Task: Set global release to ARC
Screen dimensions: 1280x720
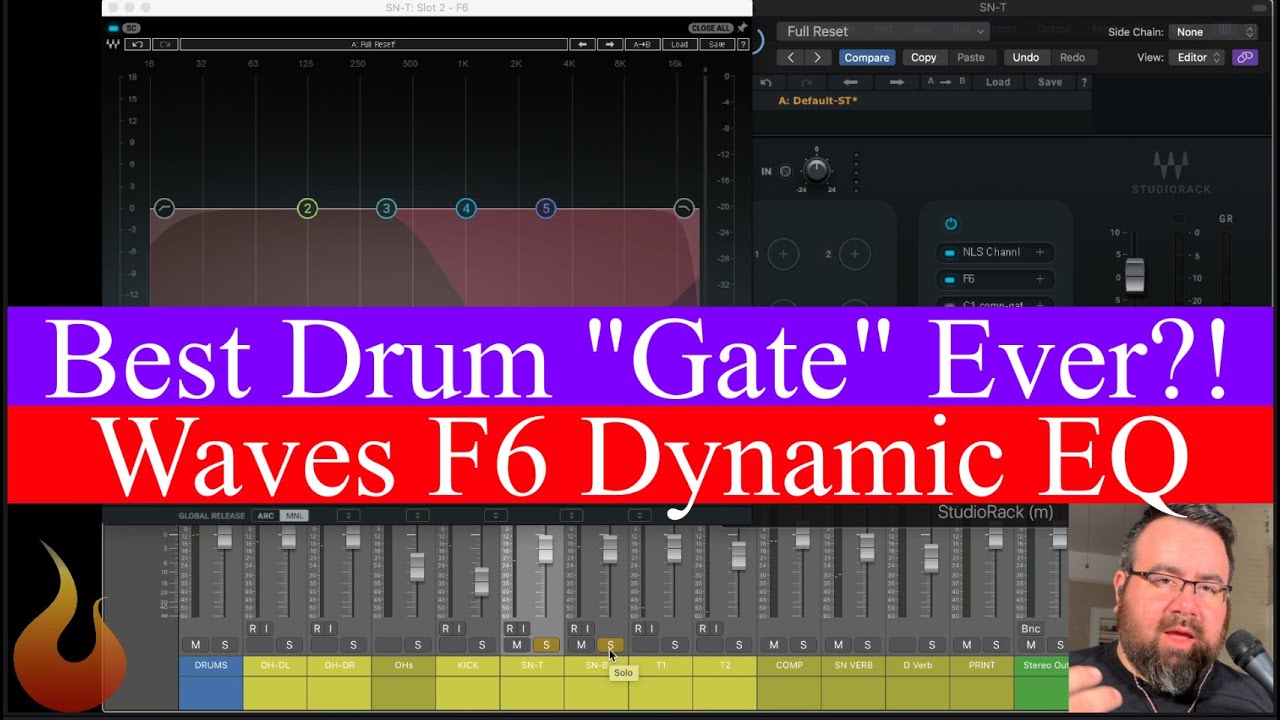Action: pyautogui.click(x=265, y=516)
